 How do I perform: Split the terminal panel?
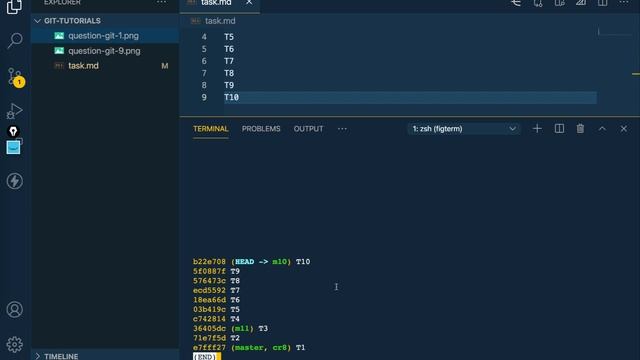(x=559, y=129)
